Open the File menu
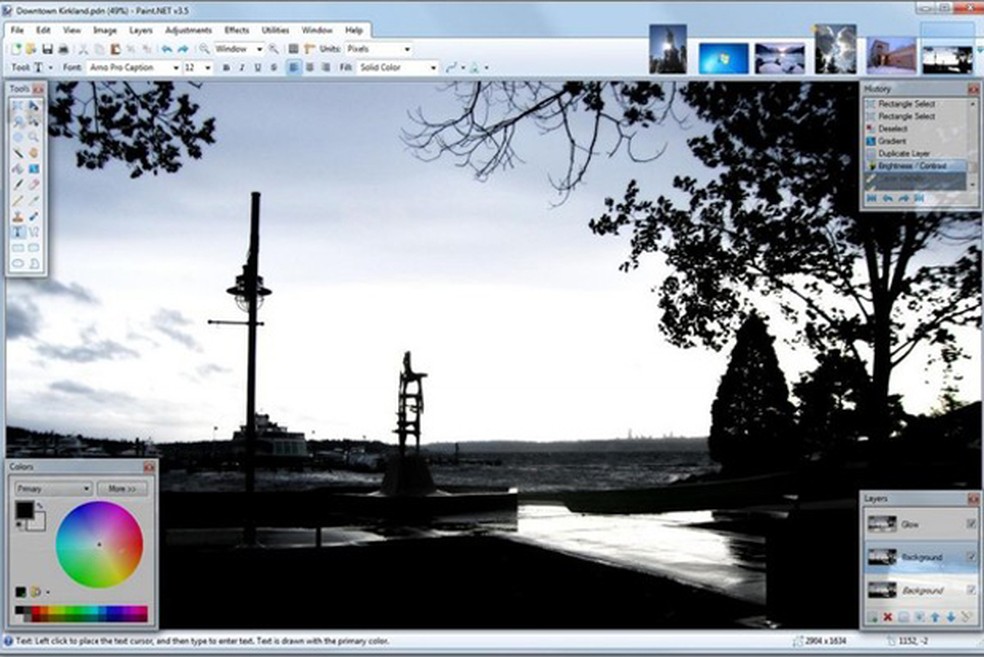984x657 pixels. tap(17, 30)
